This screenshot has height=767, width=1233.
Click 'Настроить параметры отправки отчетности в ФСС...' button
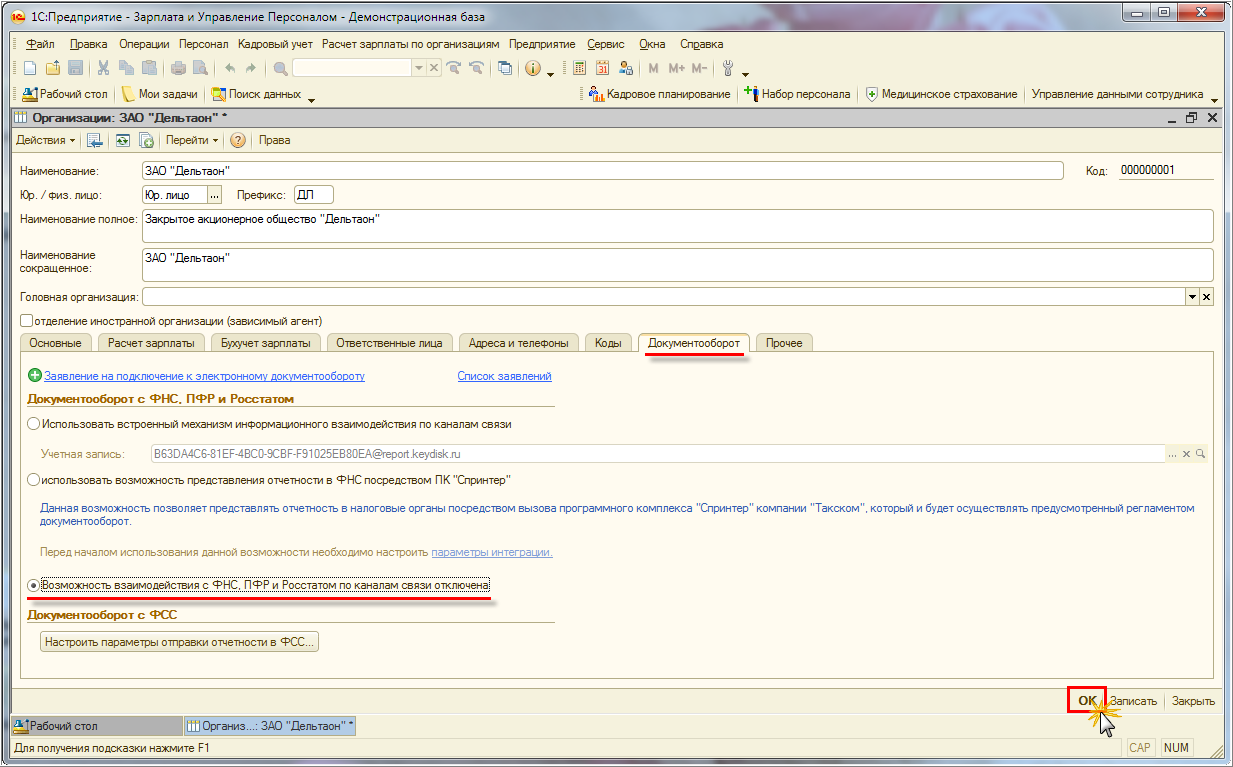(180, 642)
